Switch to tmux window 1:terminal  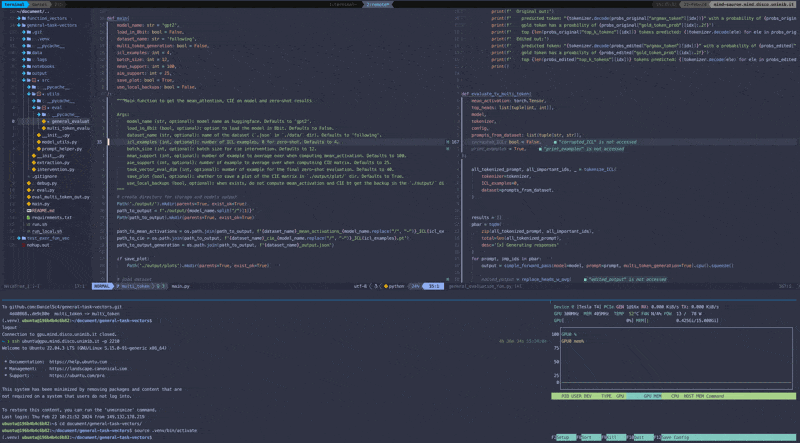(x=344, y=4)
